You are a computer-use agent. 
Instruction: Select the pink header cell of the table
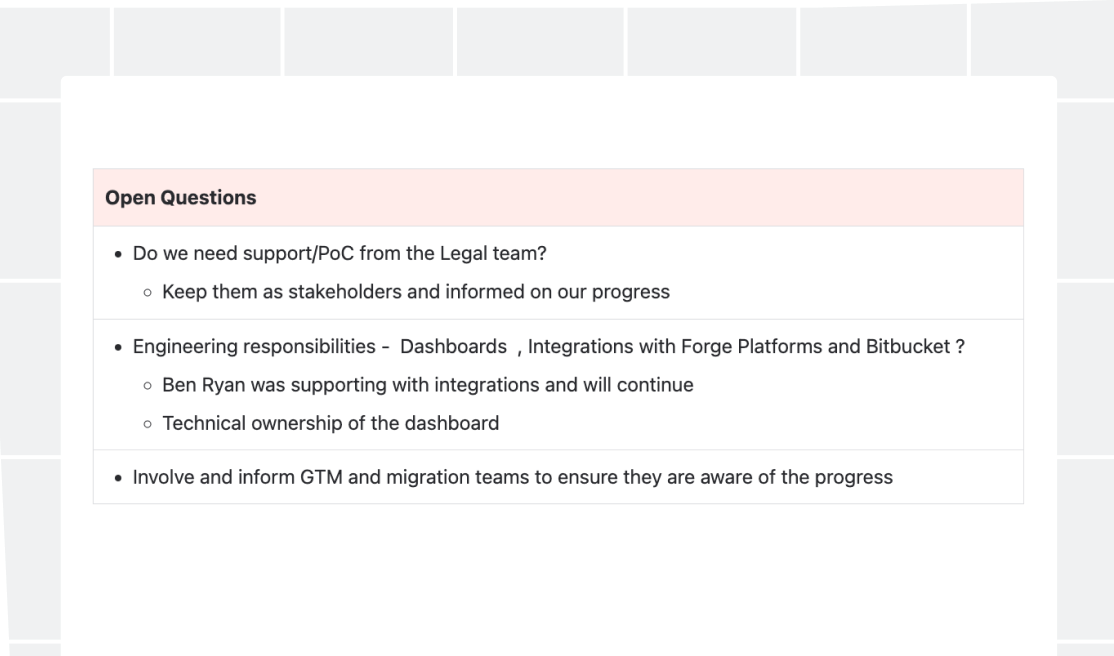point(558,198)
